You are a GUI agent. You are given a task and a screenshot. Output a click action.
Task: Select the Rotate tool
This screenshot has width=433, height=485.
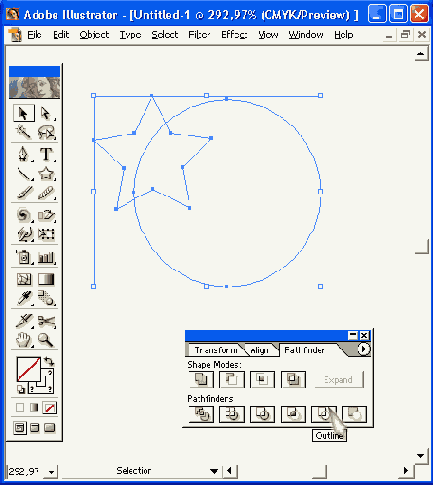coord(24,215)
